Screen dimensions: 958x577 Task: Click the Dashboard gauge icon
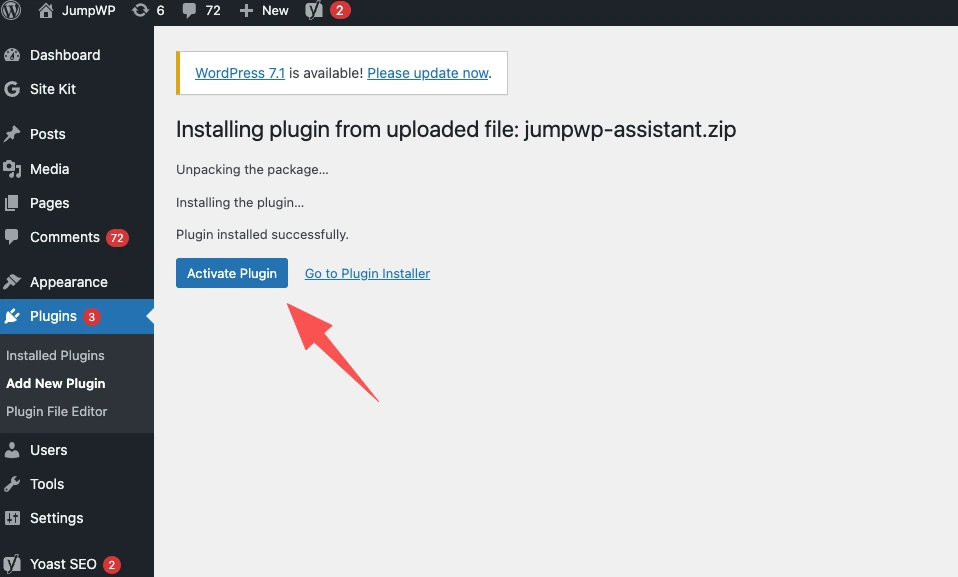pos(12,55)
